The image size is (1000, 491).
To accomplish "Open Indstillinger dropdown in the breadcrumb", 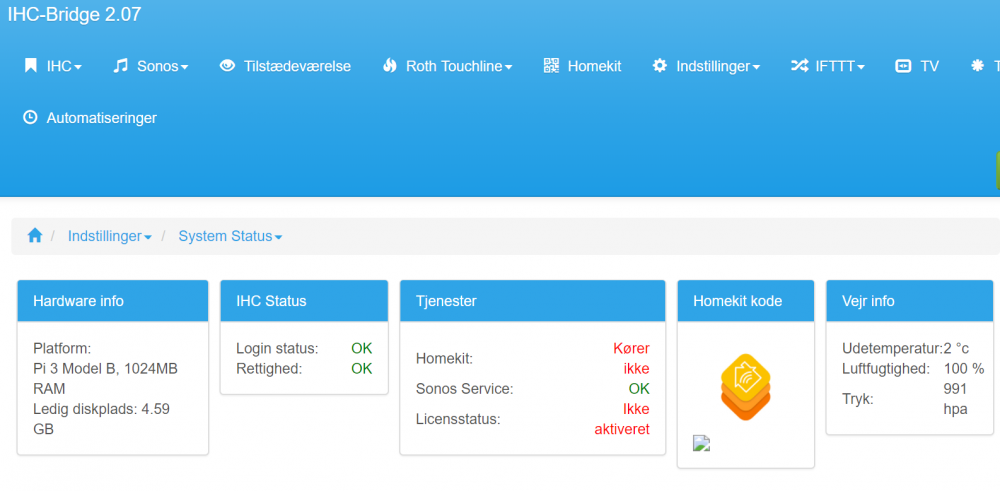I will (x=110, y=236).
